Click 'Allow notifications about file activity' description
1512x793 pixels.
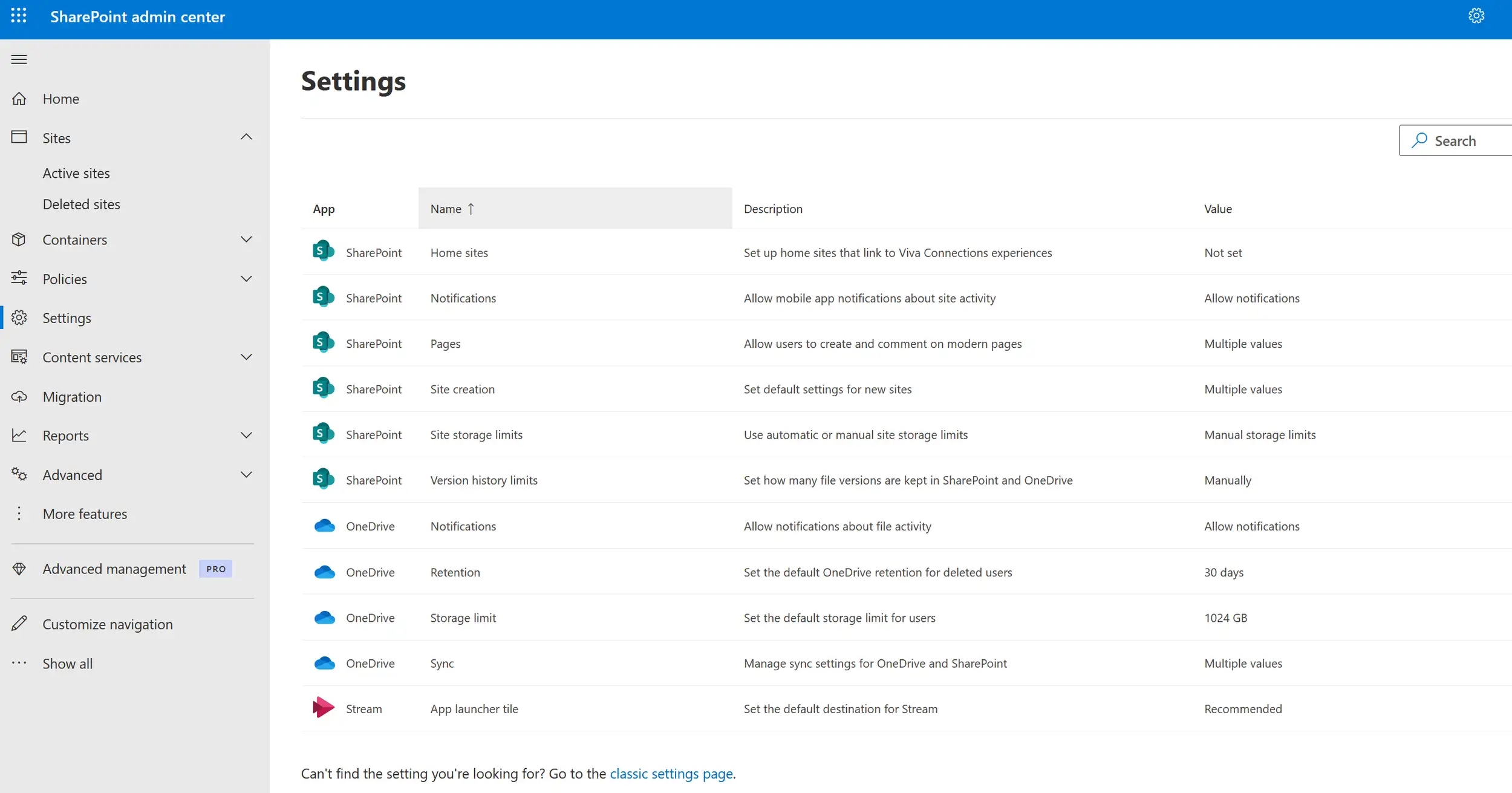(x=837, y=526)
